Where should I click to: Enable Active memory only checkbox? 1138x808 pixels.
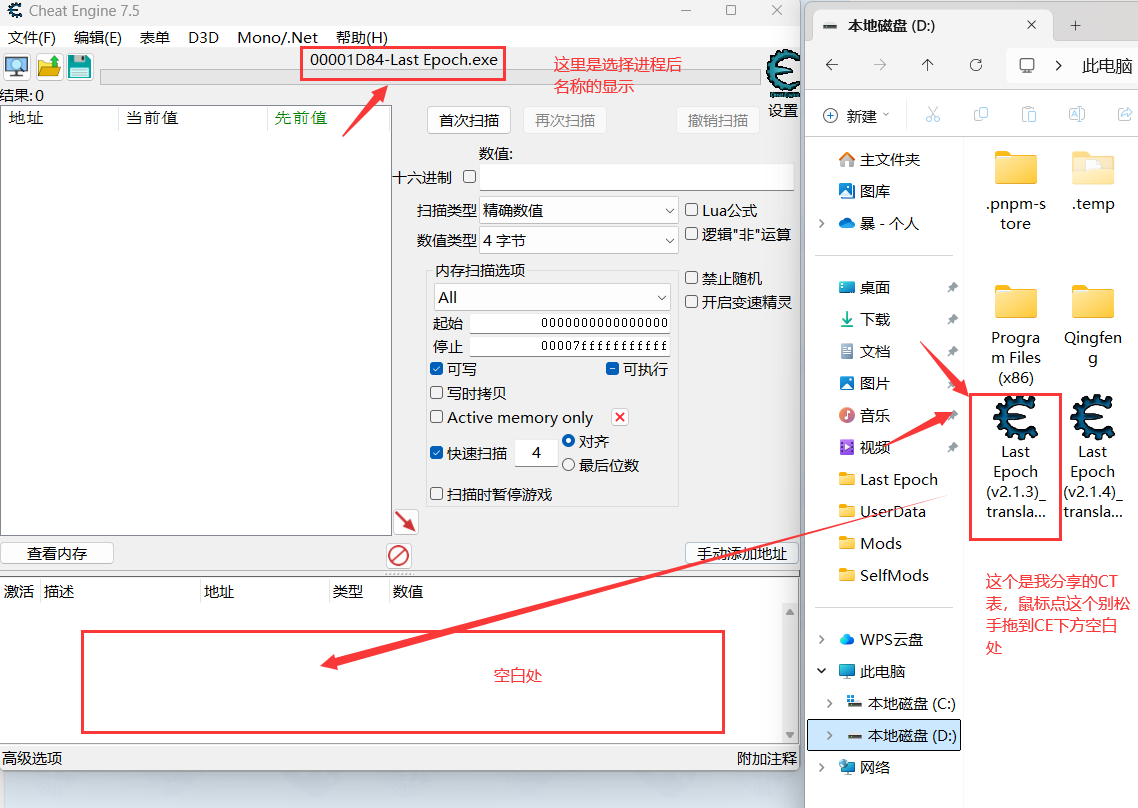[436, 417]
